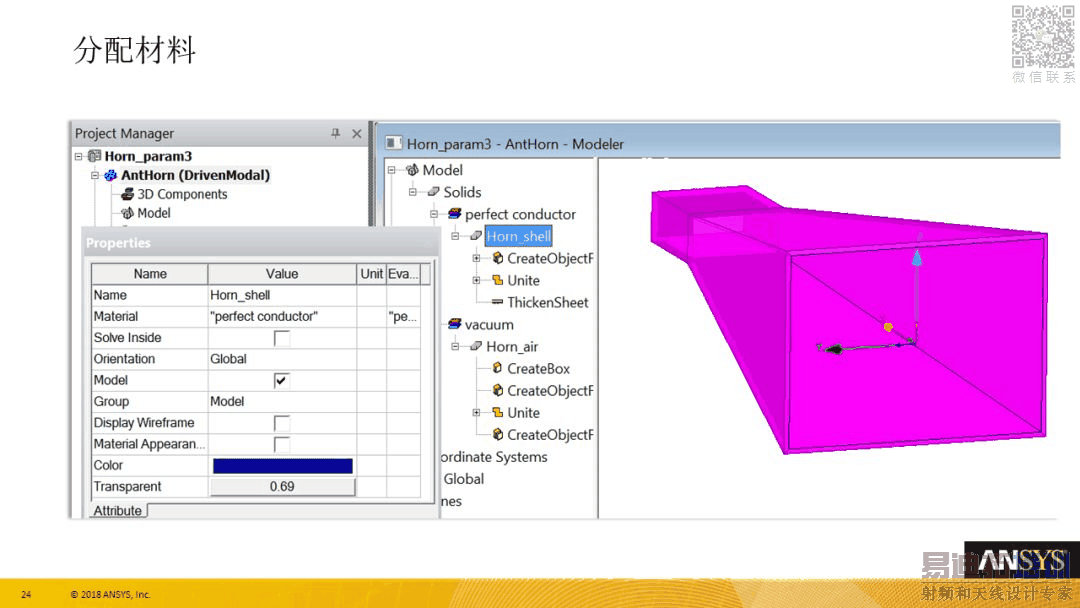Open the Transparent 0.69 button
This screenshot has height=608, width=1080.
(282, 487)
